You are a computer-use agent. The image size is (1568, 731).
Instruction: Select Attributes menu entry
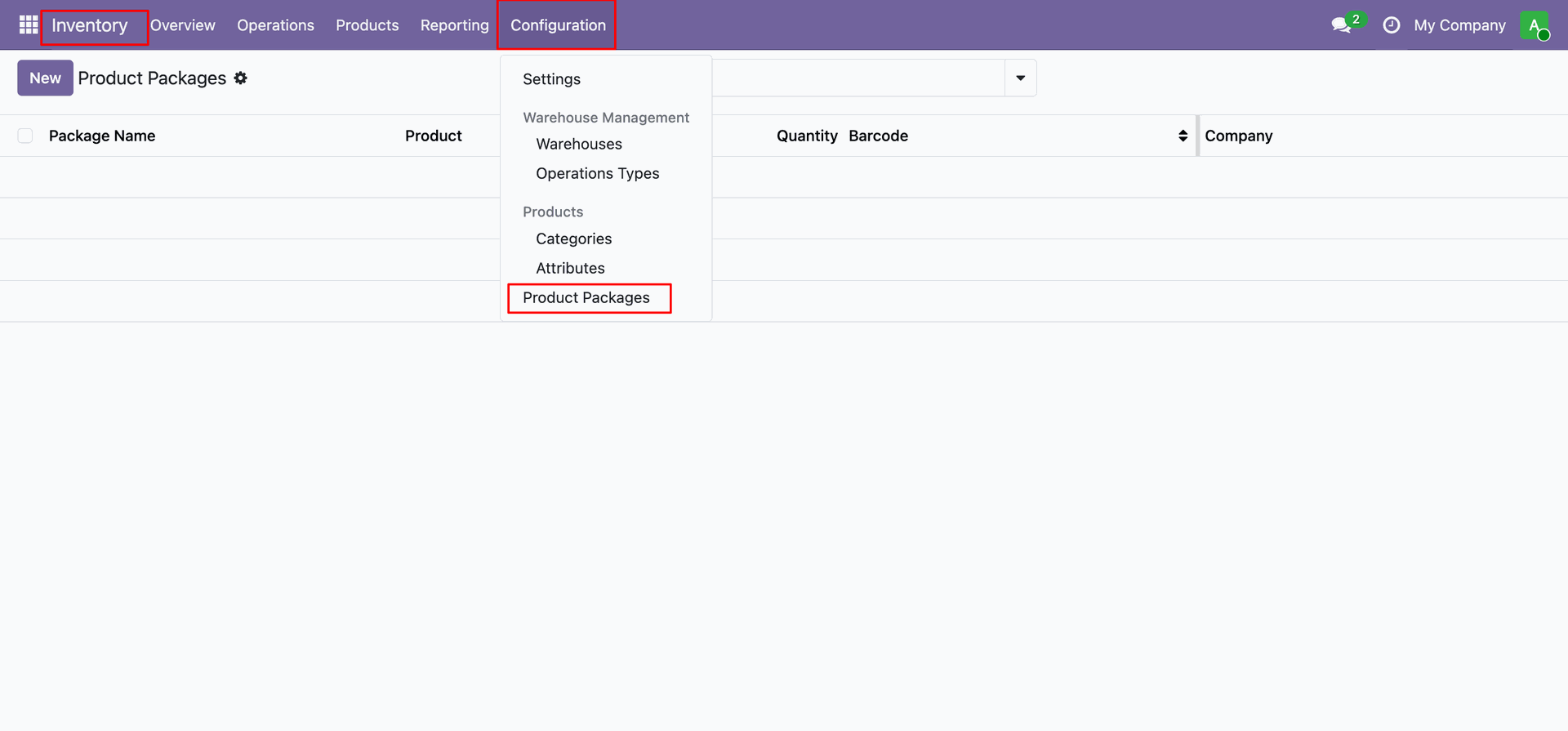[571, 268]
